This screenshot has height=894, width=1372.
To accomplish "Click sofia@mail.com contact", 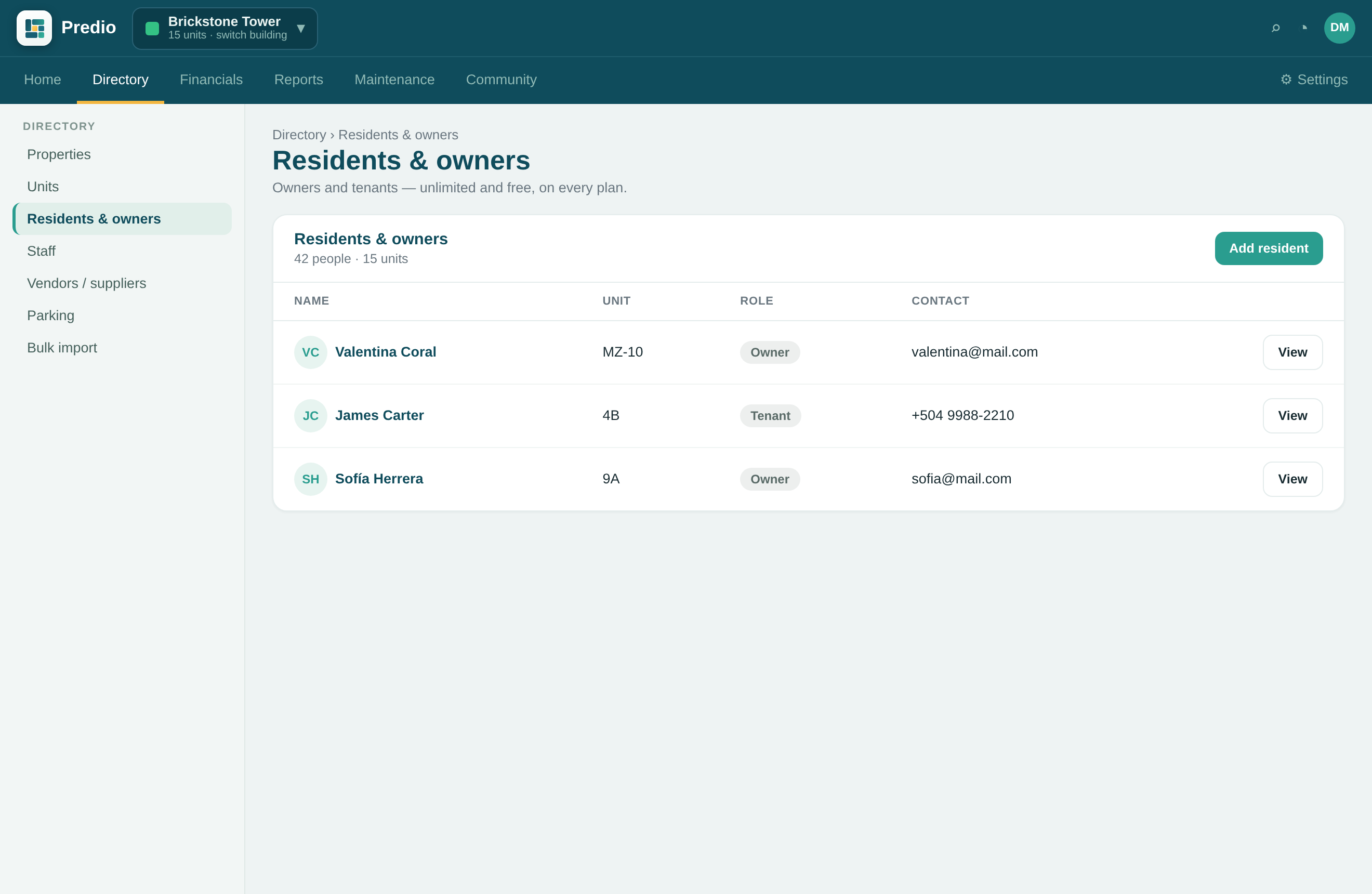I will point(961,479).
